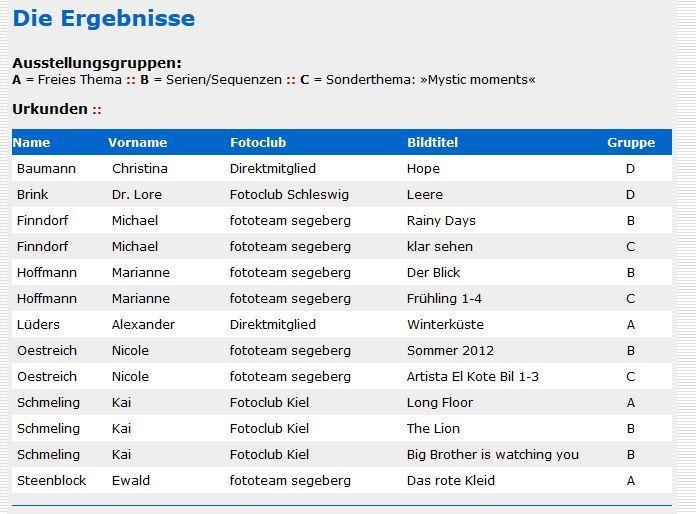Select the Baumann Christina table row
696x514 pixels.
tap(342, 168)
